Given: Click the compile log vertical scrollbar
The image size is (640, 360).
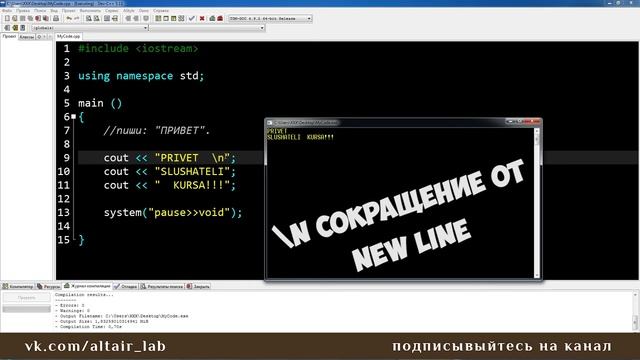Looking at the screenshot, I should coord(636,311).
